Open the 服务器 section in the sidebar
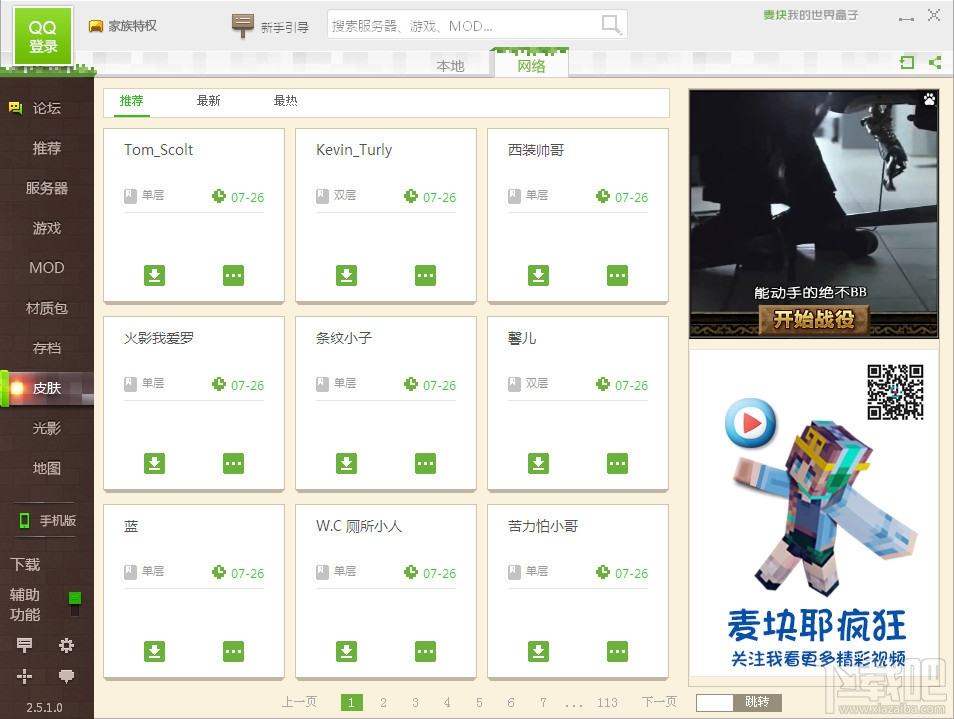This screenshot has width=954, height=719. 45,187
